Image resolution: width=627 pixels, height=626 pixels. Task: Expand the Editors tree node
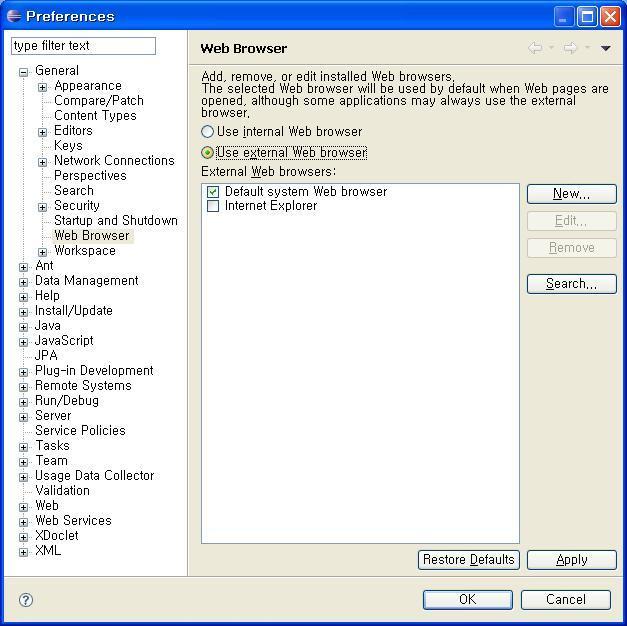coord(42,132)
